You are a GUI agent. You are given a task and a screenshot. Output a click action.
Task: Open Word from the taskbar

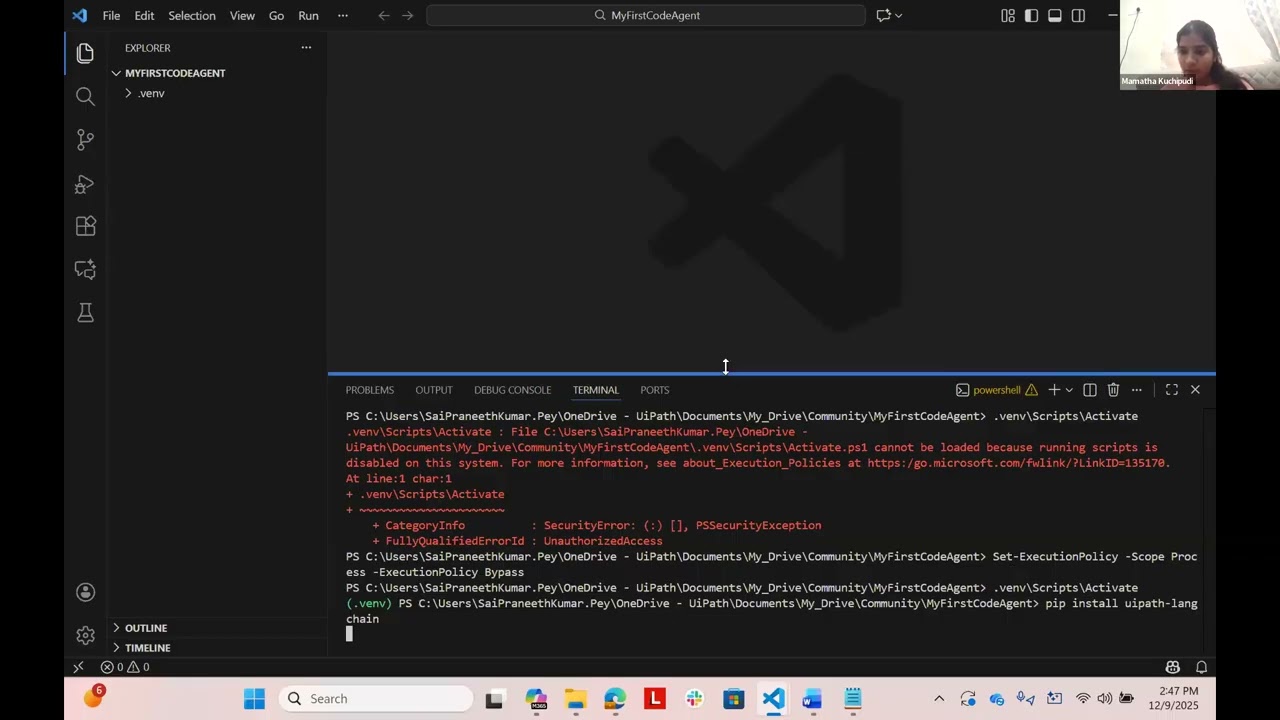[x=812, y=699]
